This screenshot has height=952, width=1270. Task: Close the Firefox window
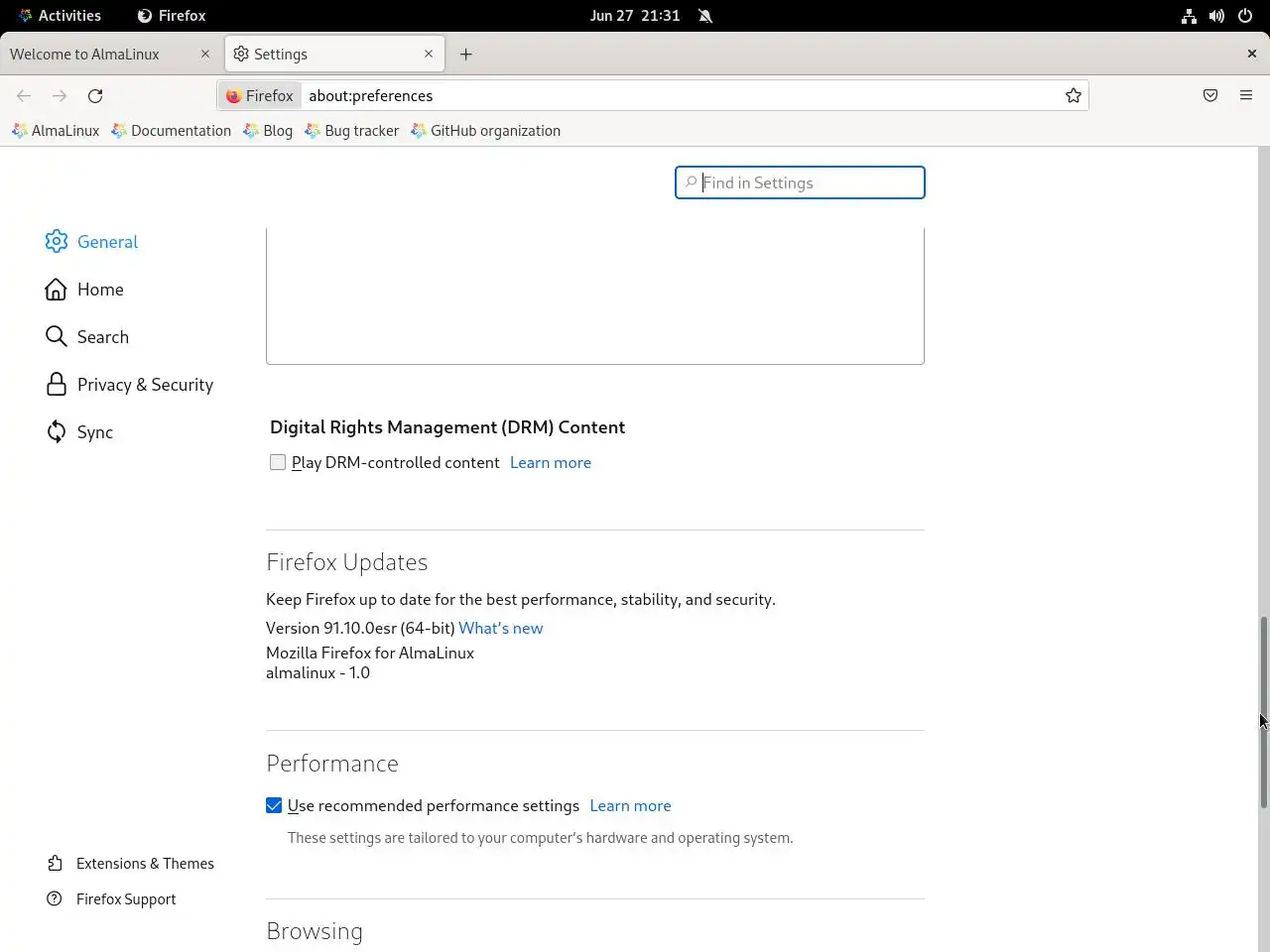(x=1252, y=55)
